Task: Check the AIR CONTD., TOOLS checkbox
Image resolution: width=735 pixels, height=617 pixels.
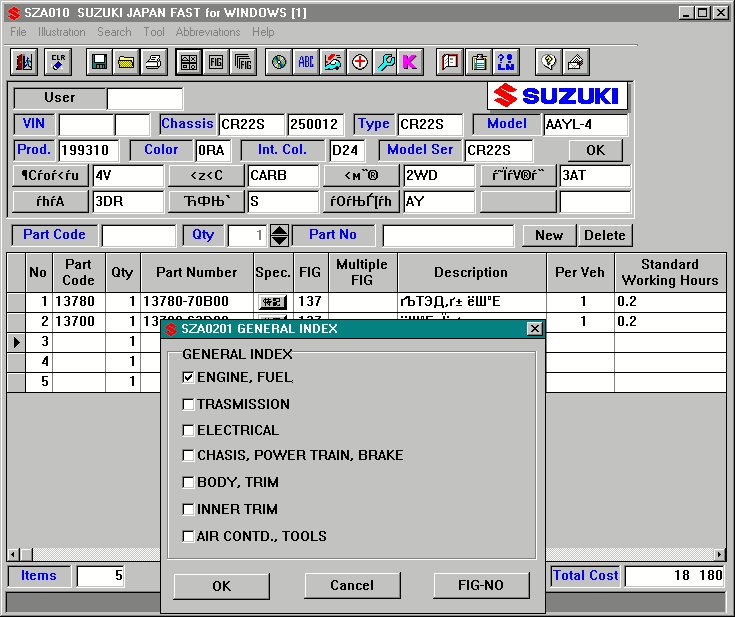Action: pos(188,536)
